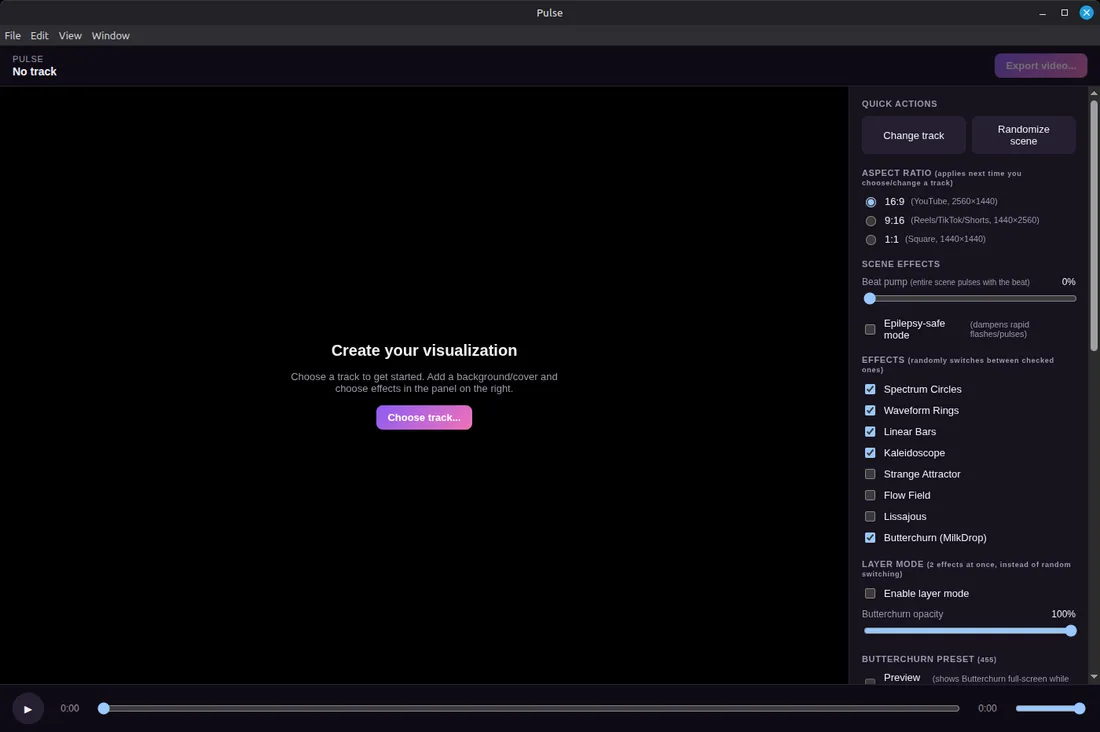Click the play button in the transport bar

pos(27,709)
